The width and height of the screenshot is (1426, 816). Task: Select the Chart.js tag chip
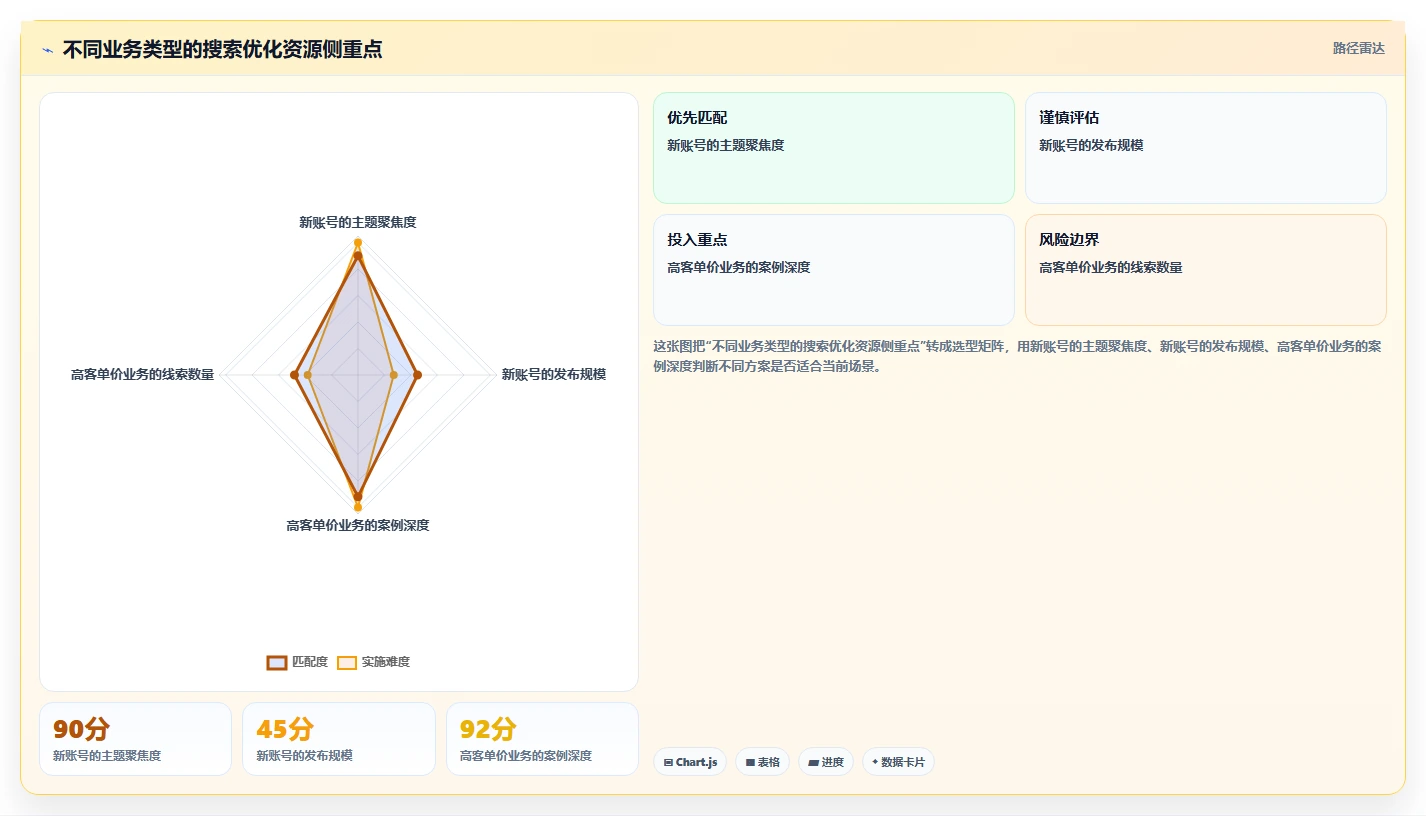(690, 762)
